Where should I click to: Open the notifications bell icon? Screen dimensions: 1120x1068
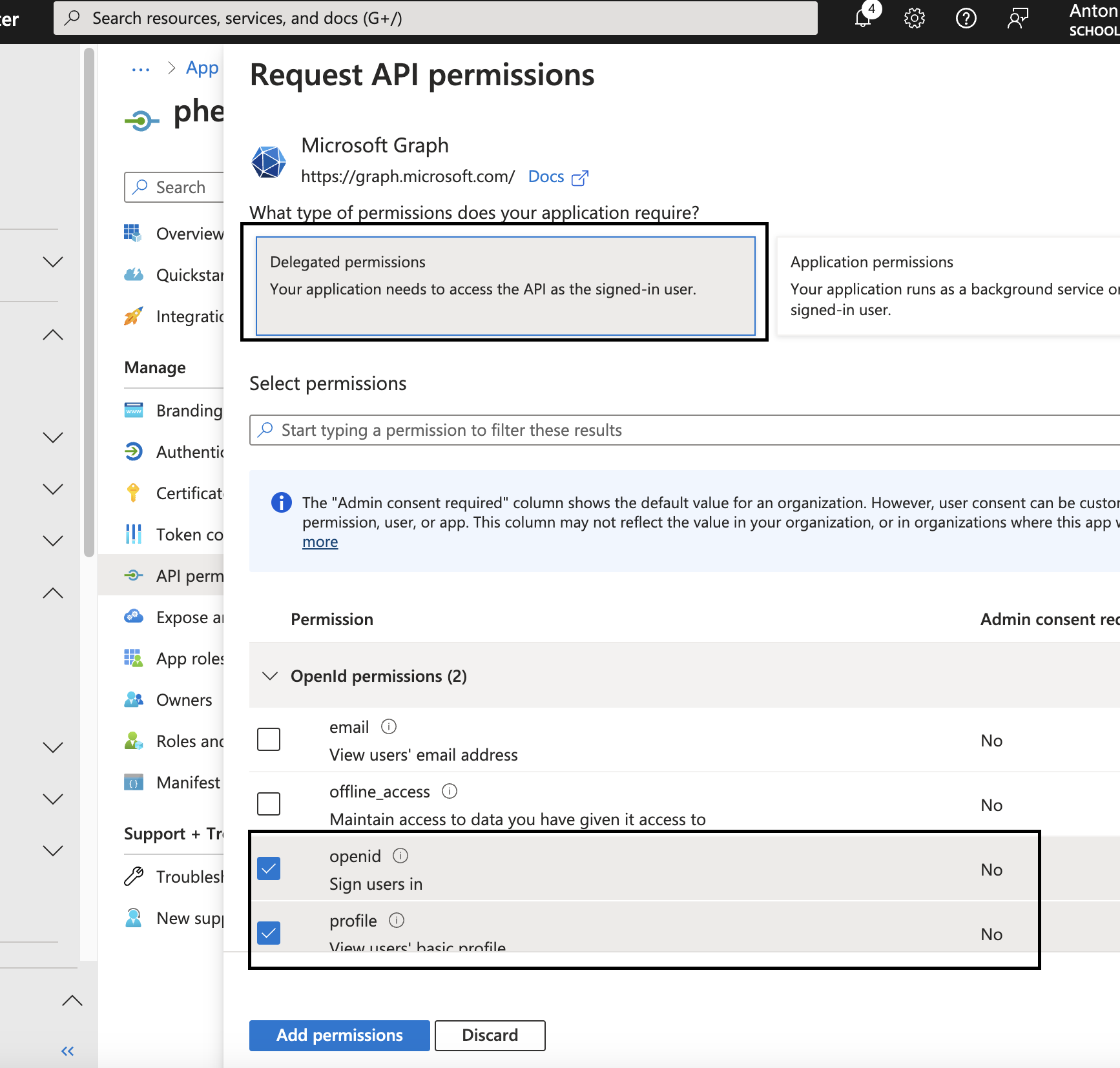(864, 17)
